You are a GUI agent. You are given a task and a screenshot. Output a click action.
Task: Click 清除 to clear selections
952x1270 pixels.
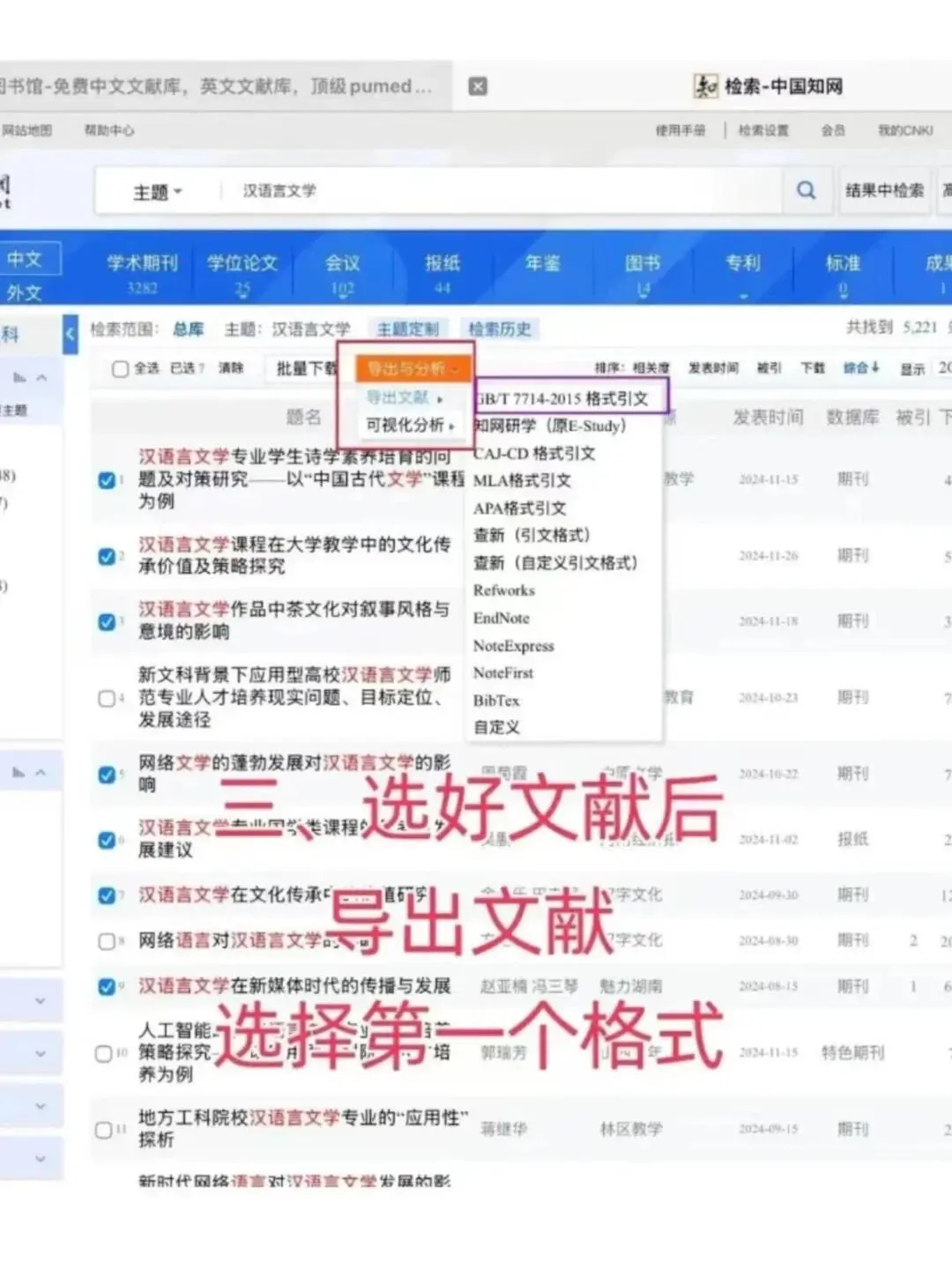[x=231, y=368]
